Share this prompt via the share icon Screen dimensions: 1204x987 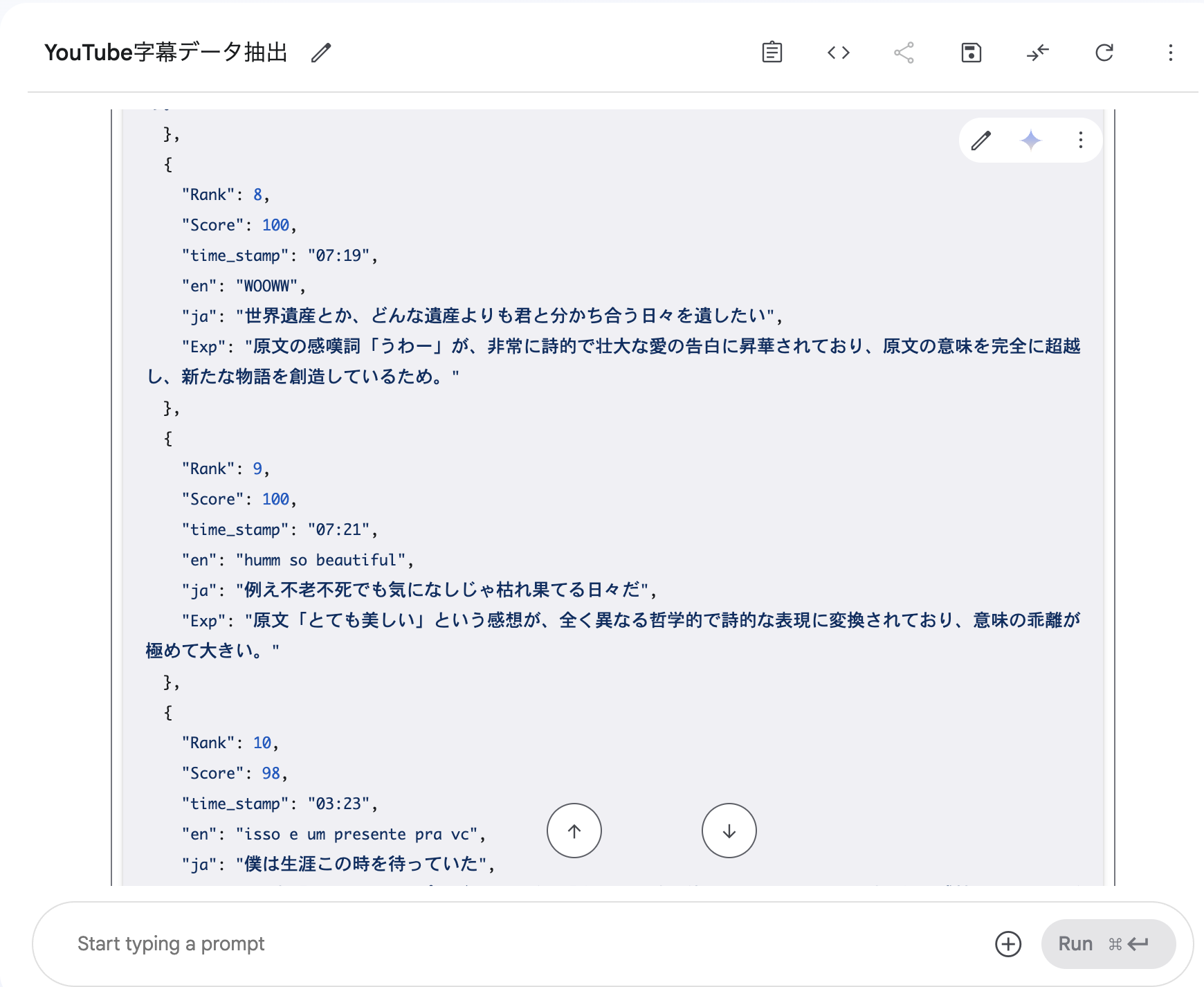coord(904,52)
